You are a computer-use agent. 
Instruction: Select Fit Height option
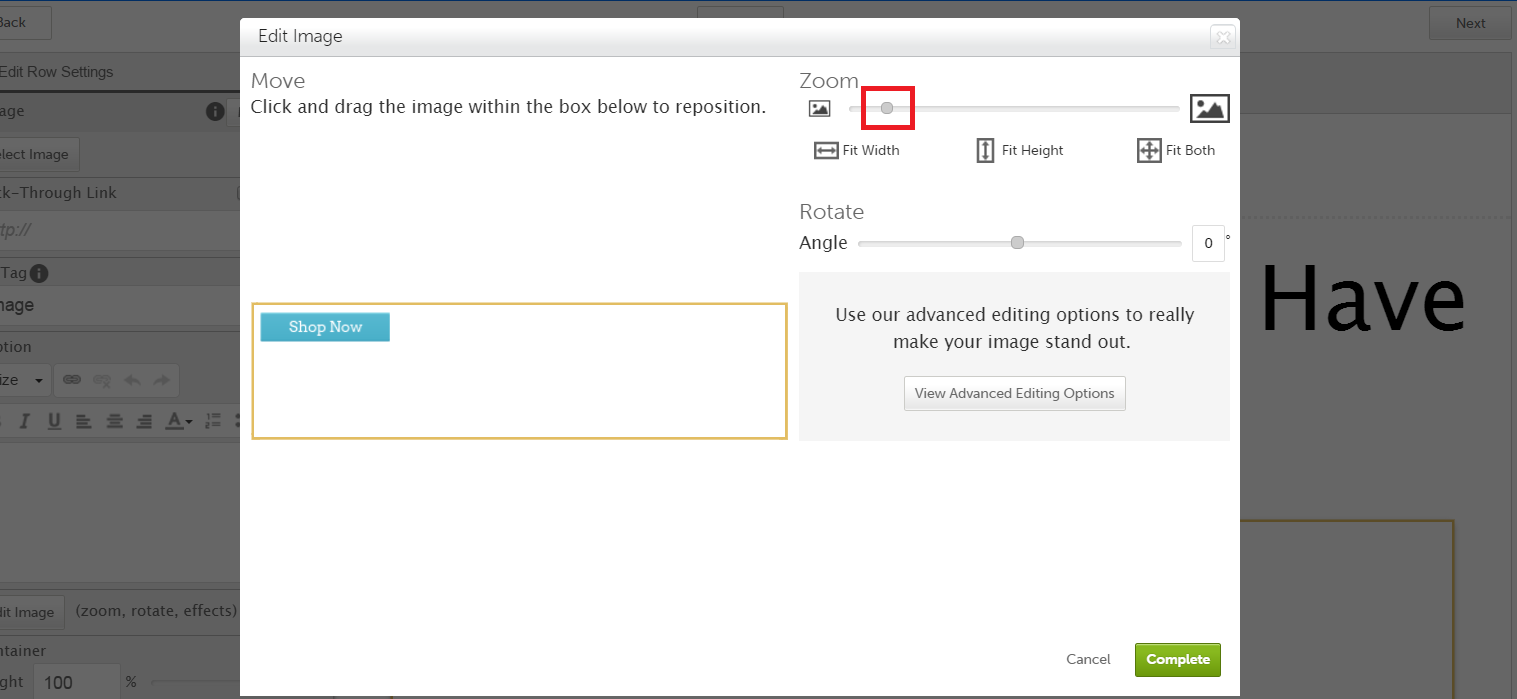(x=1019, y=150)
